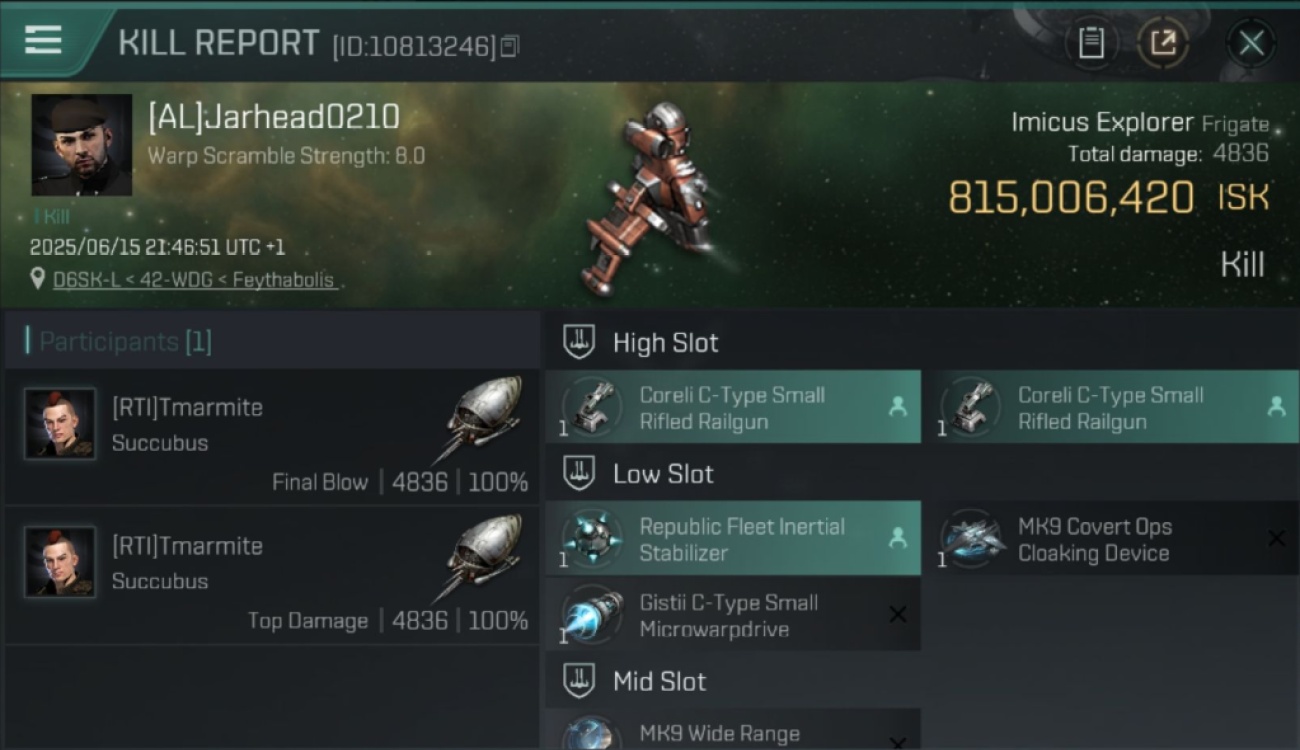This screenshot has height=750, width=1300.
Task: Select first Coreli C-Type Small Rifled Railgun
Action: [733, 407]
